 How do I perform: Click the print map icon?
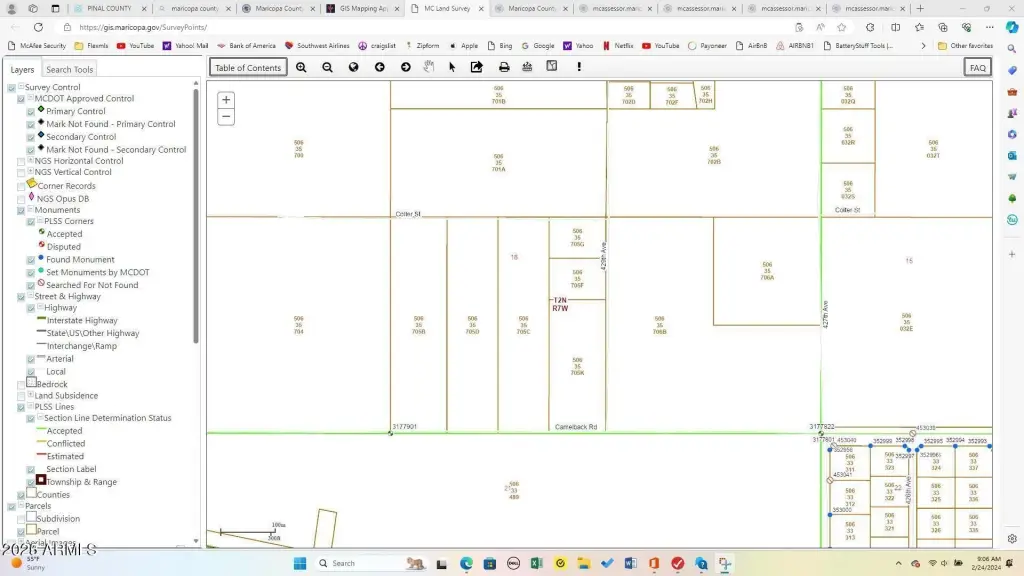pos(504,67)
